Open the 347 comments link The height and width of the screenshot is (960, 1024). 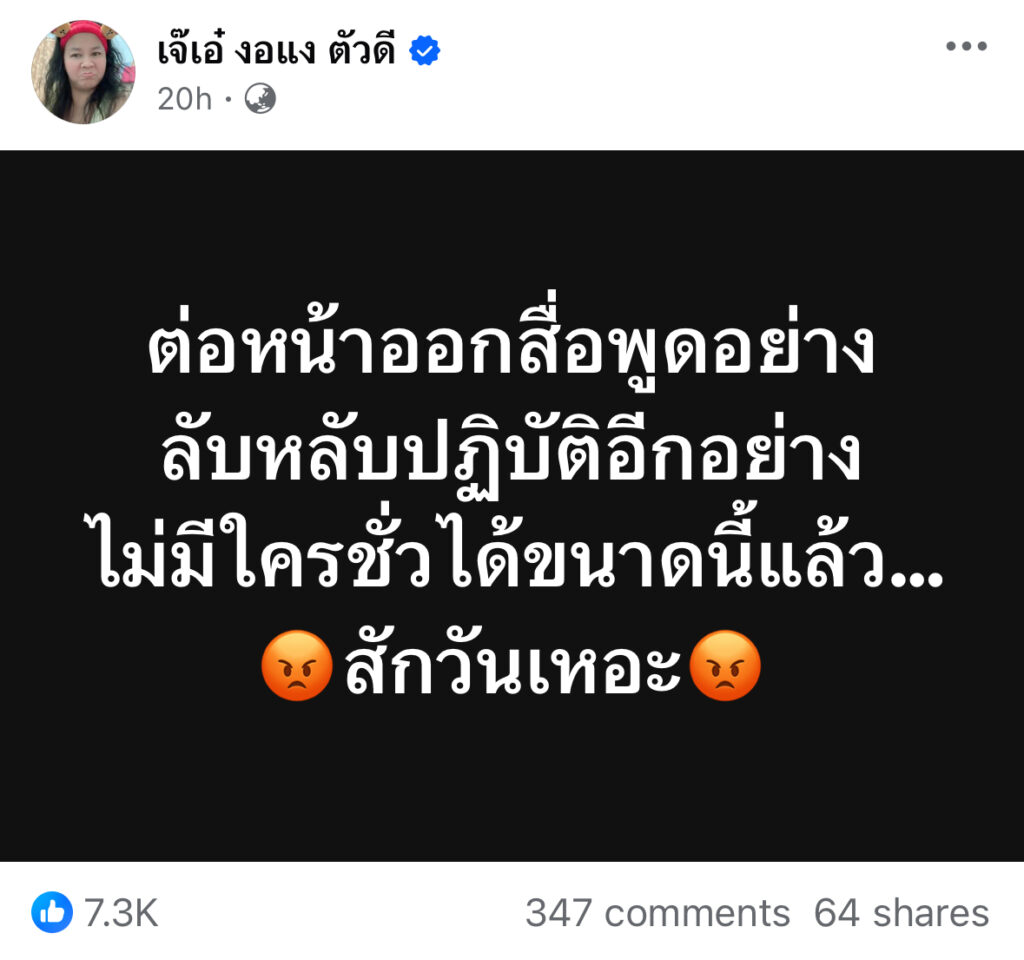[x=658, y=912]
